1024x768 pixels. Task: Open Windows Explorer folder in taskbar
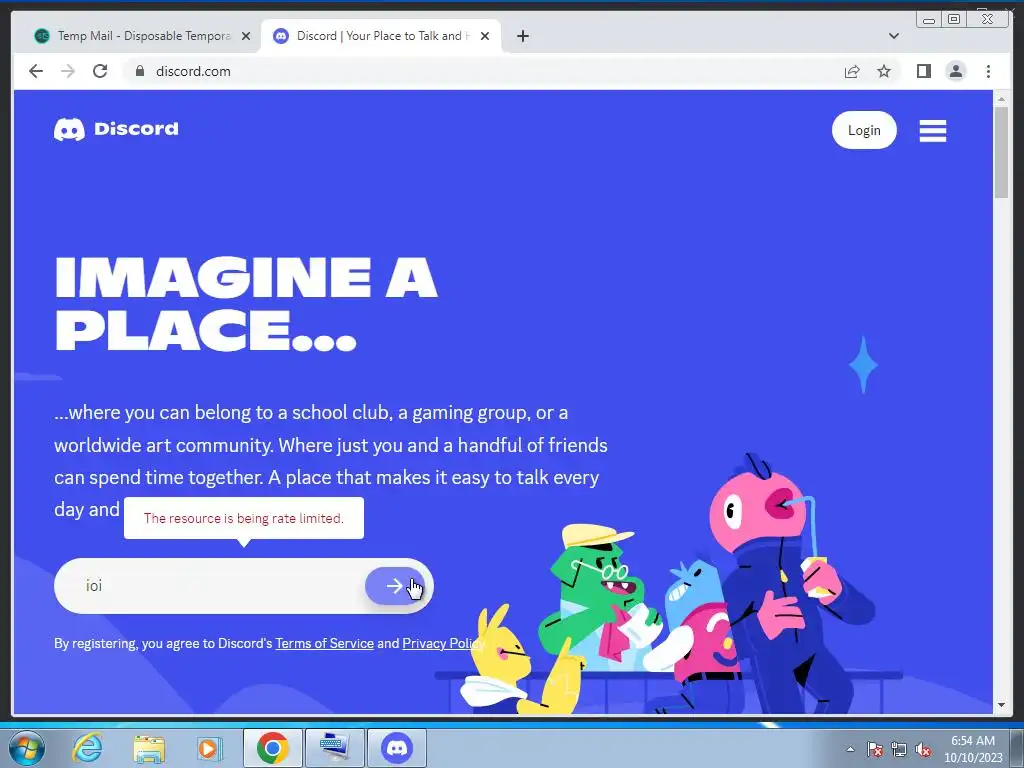coord(150,748)
